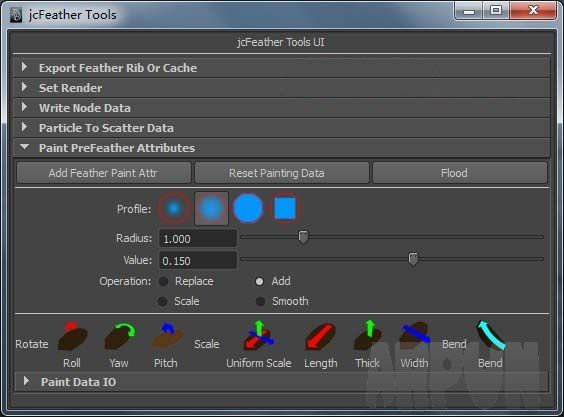Click the Value input field showing 0.150
This screenshot has width=564, height=417.
(198, 260)
